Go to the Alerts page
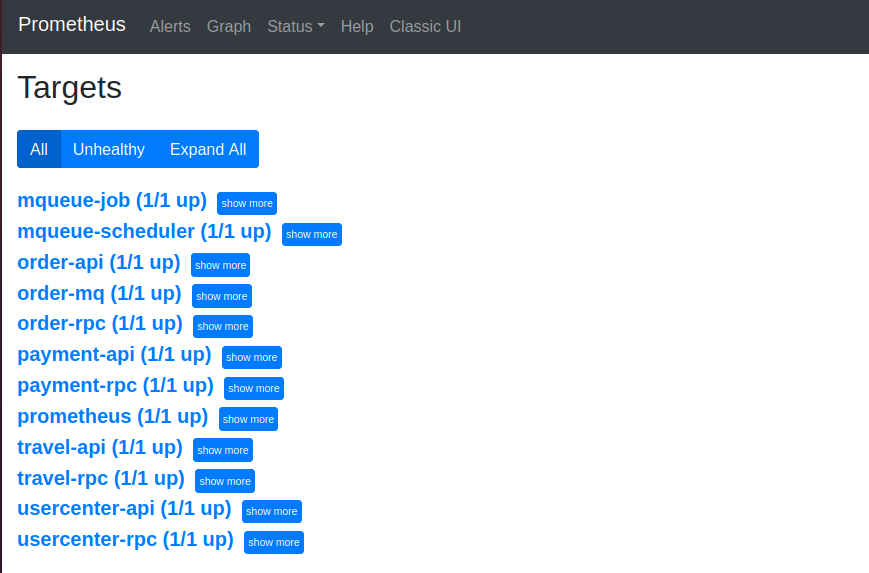The image size is (869, 573). pyautogui.click(x=170, y=26)
